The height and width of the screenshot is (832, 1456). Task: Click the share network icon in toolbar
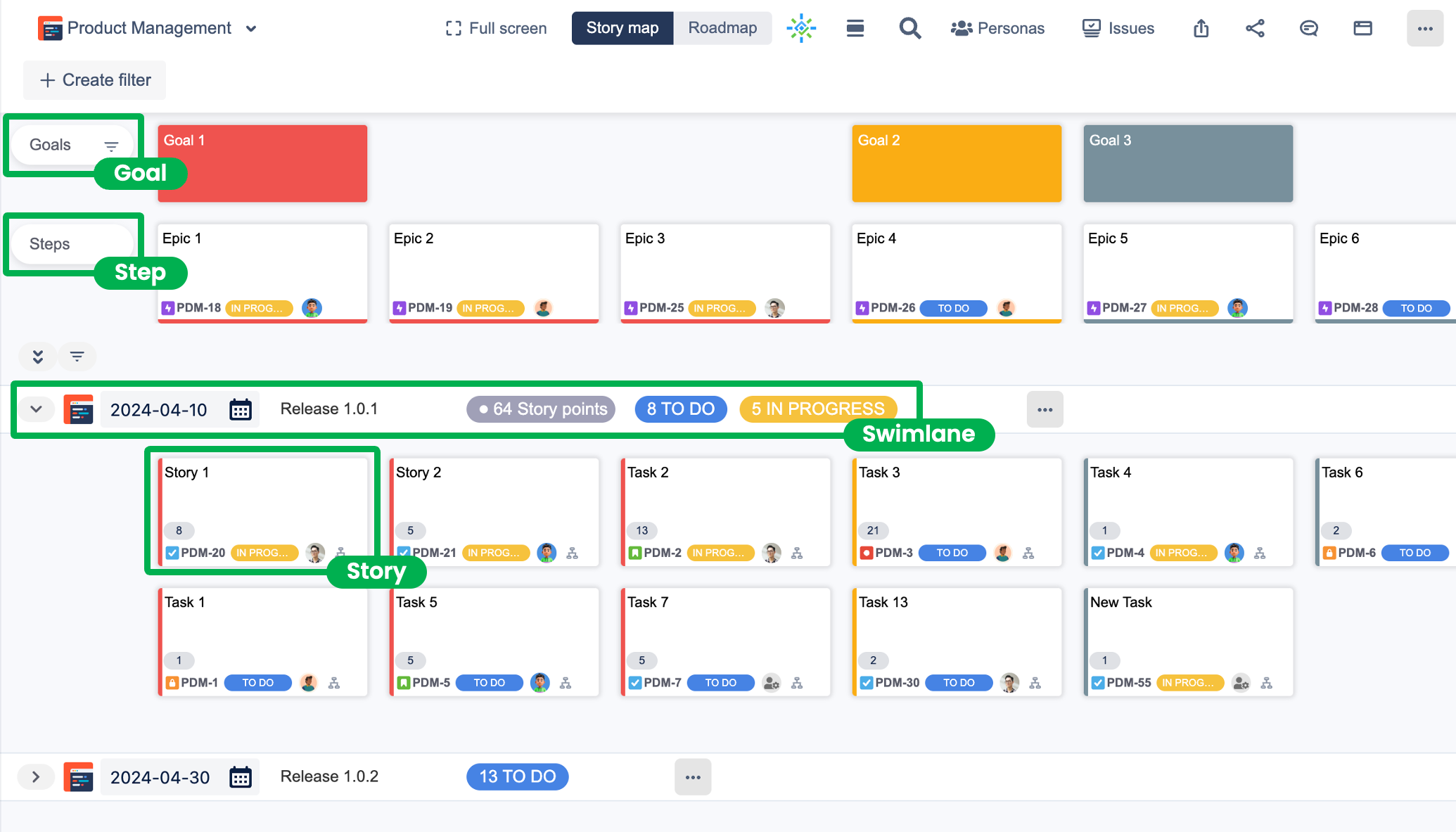(x=1255, y=28)
